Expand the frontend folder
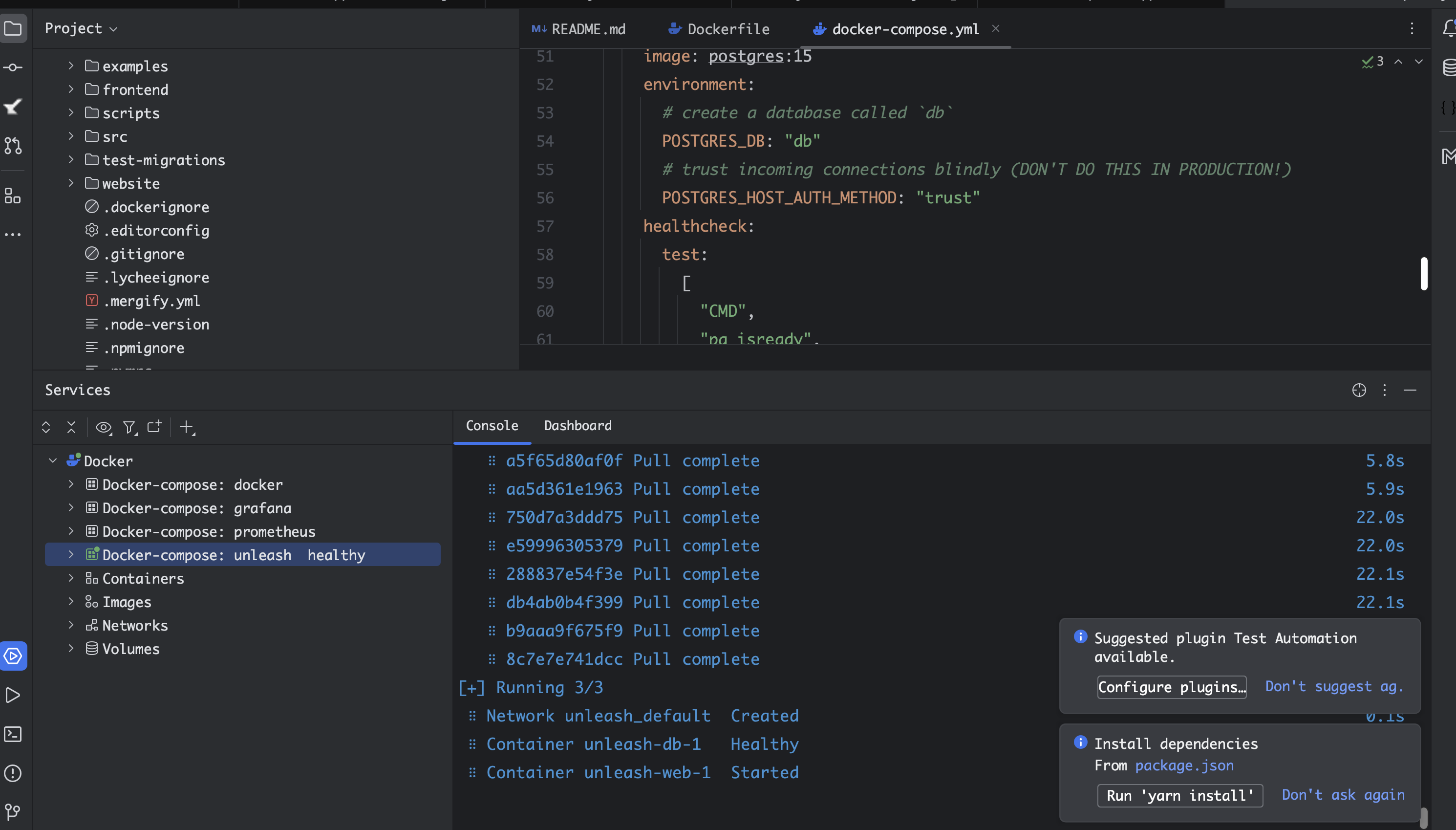Screen dimensions: 1456x830 71,89
